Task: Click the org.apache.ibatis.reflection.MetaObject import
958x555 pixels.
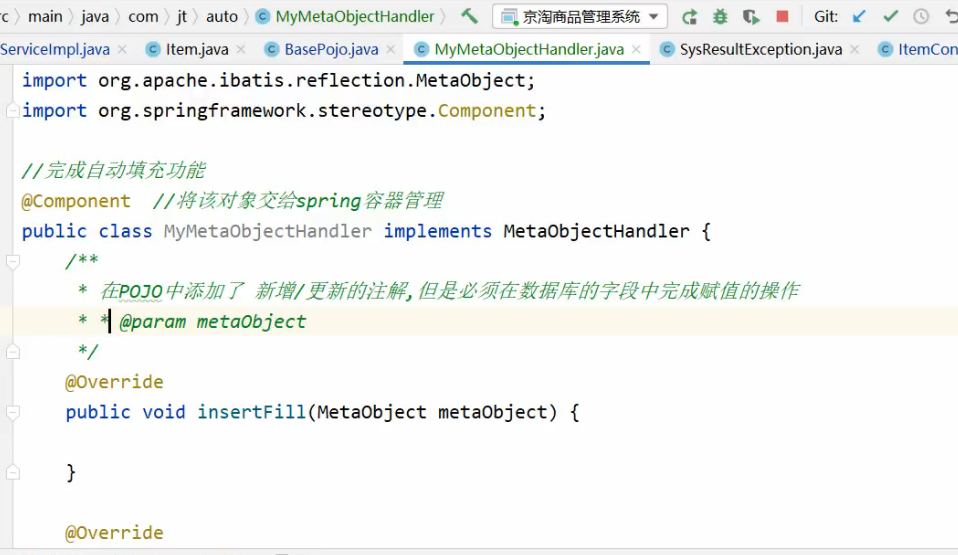Action: [316, 80]
